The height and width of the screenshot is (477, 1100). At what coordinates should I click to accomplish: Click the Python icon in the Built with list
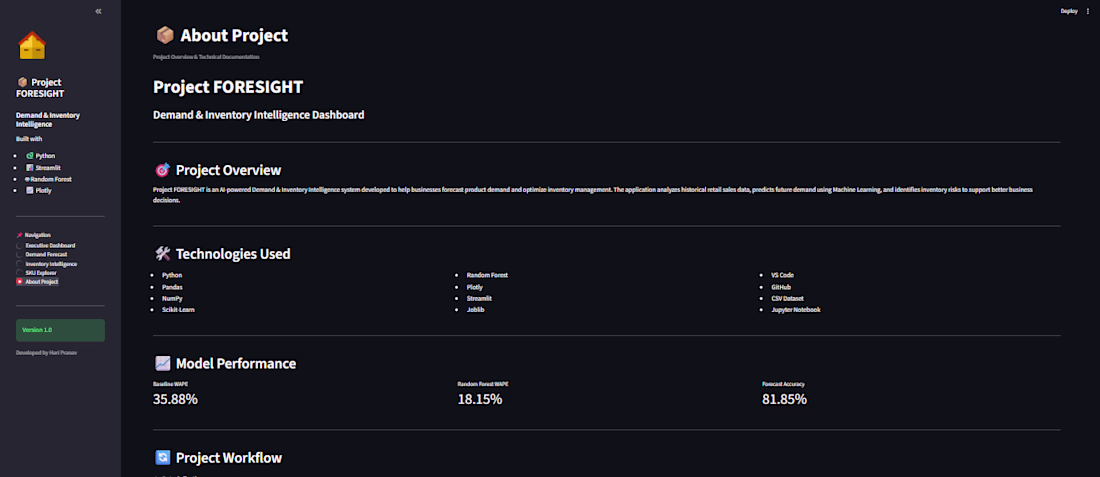coord(29,156)
